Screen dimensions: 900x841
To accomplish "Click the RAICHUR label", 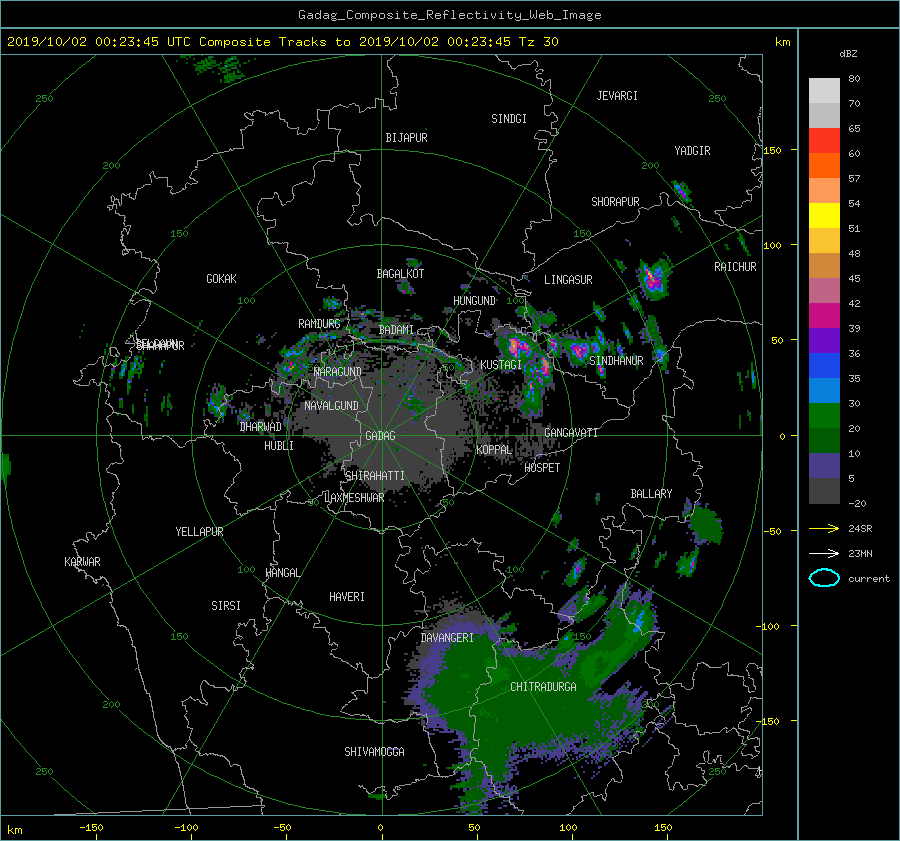I will click(735, 267).
